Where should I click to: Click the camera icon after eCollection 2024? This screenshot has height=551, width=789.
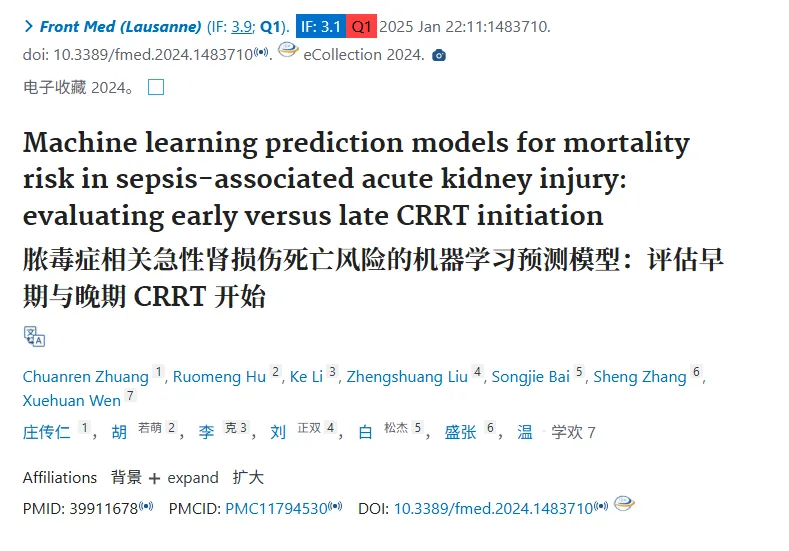click(439, 55)
